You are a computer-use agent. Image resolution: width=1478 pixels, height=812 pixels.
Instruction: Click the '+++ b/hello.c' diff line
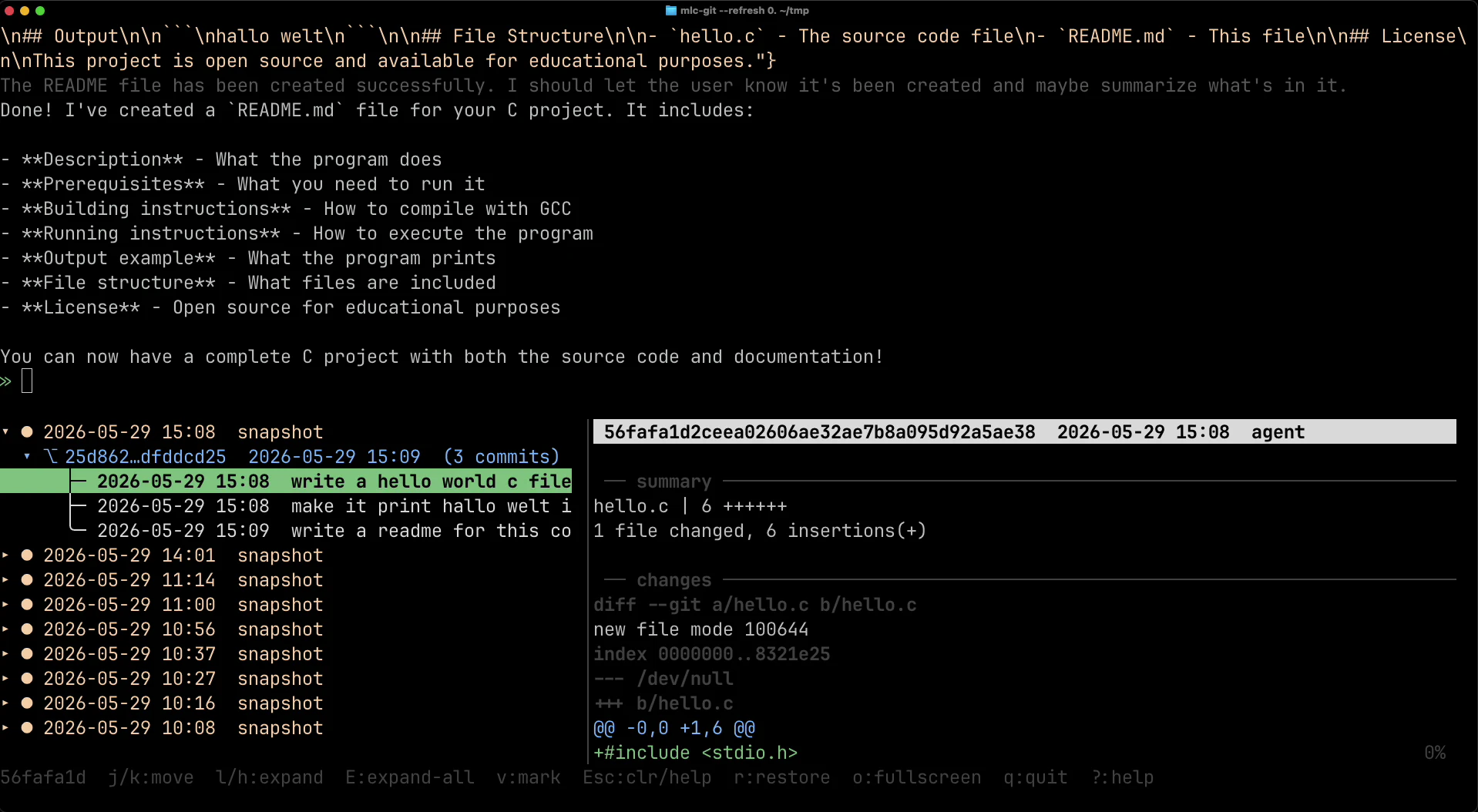(663, 703)
